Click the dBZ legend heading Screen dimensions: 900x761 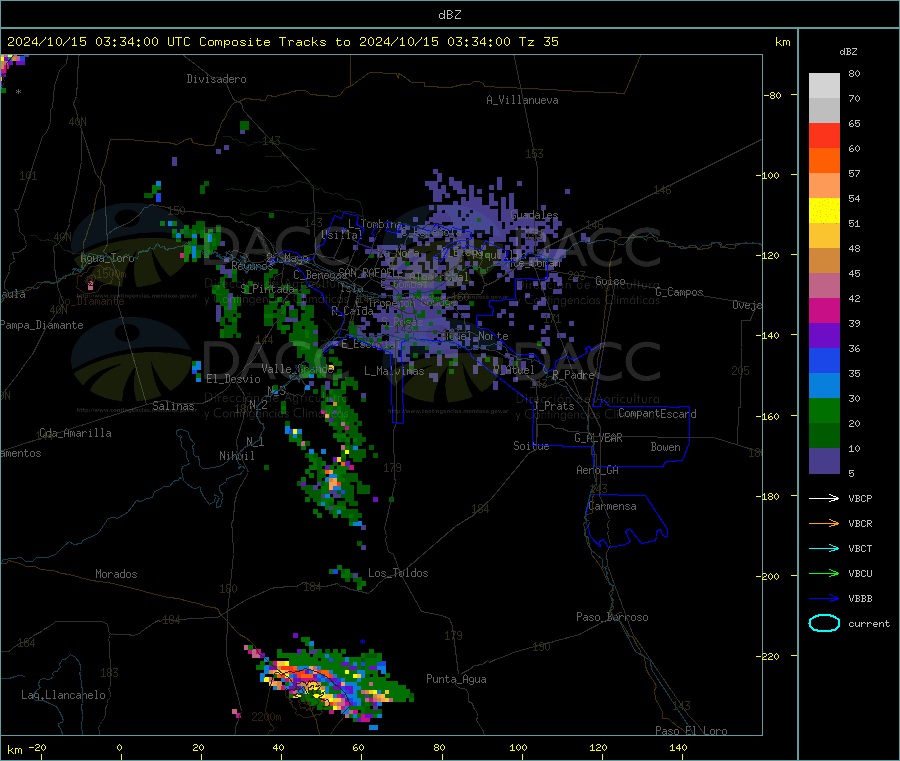click(848, 52)
